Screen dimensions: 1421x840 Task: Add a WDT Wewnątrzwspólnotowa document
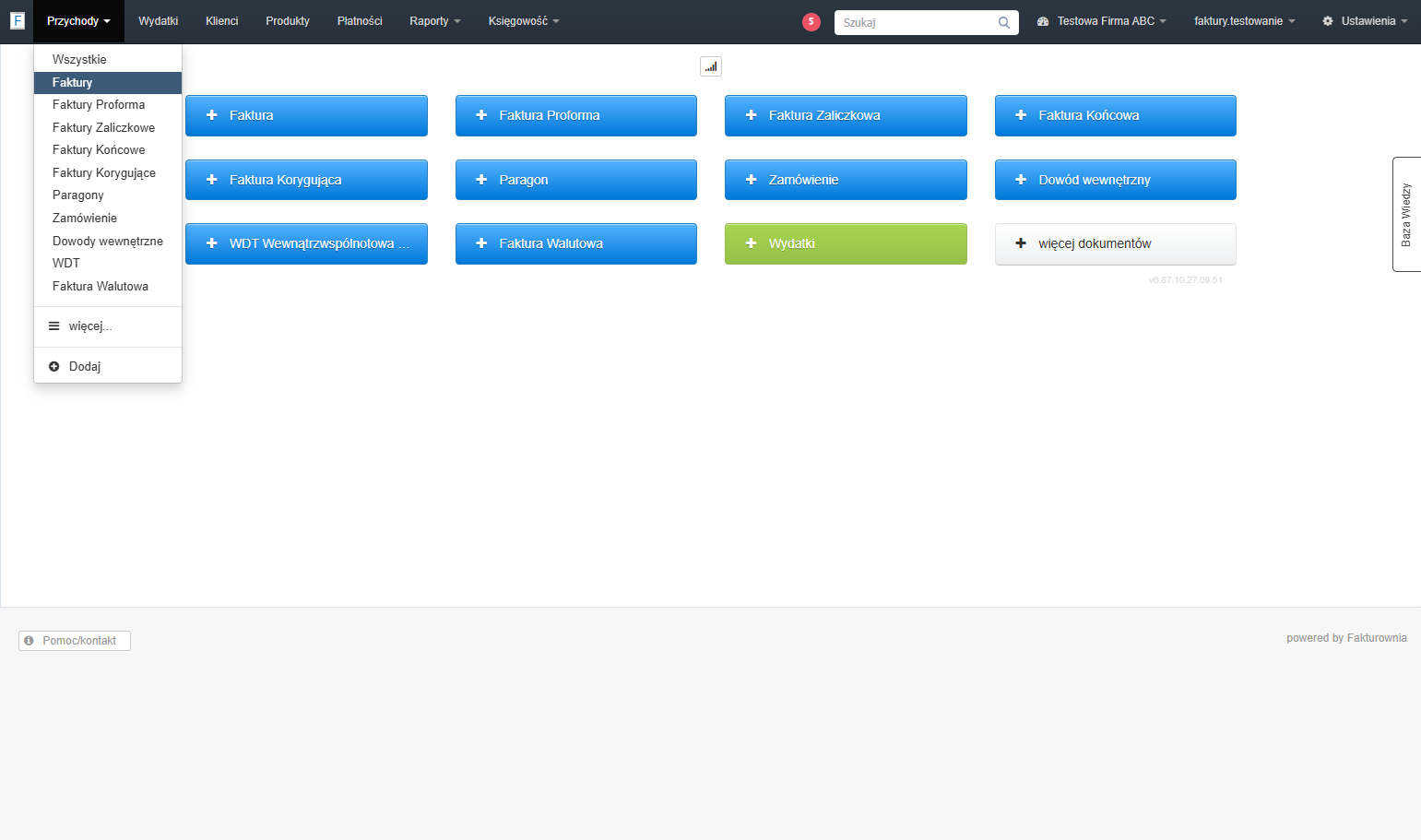[x=306, y=243]
